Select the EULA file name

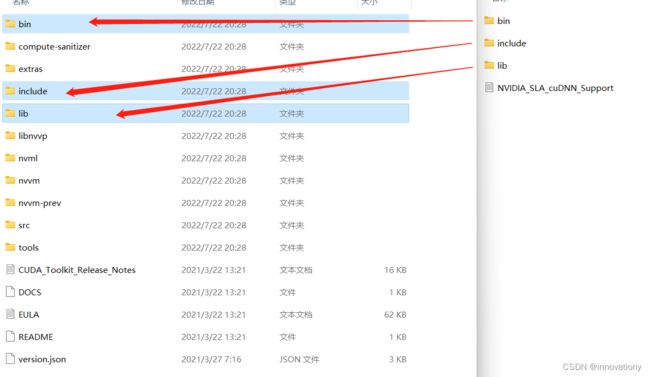[29, 315]
